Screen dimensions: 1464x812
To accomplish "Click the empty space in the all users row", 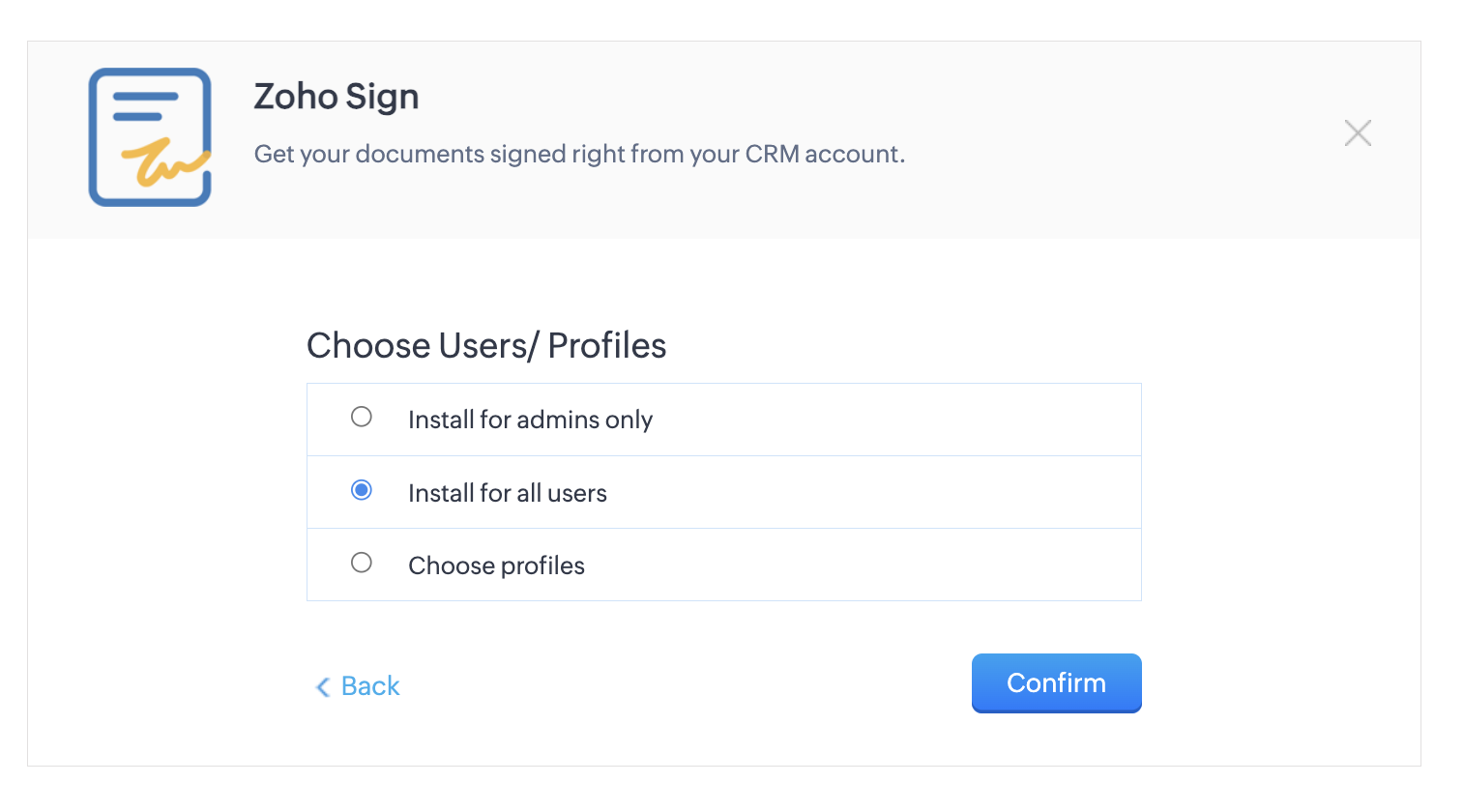I will (x=870, y=493).
